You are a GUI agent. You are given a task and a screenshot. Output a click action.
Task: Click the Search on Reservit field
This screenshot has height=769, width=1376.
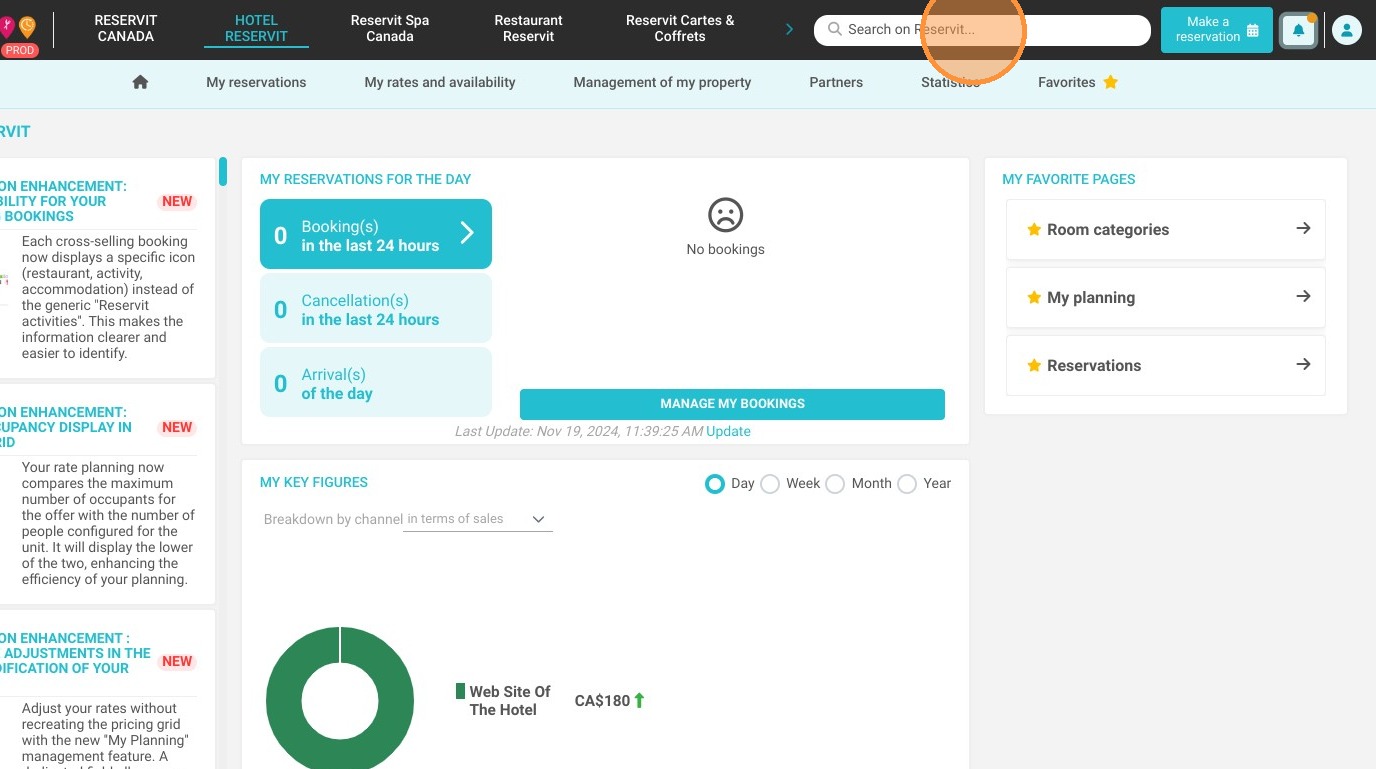[982, 30]
